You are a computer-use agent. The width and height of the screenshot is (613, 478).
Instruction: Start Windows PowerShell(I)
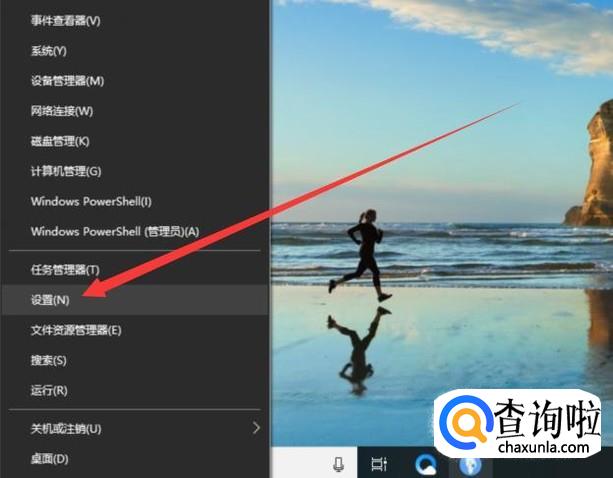coord(135,201)
